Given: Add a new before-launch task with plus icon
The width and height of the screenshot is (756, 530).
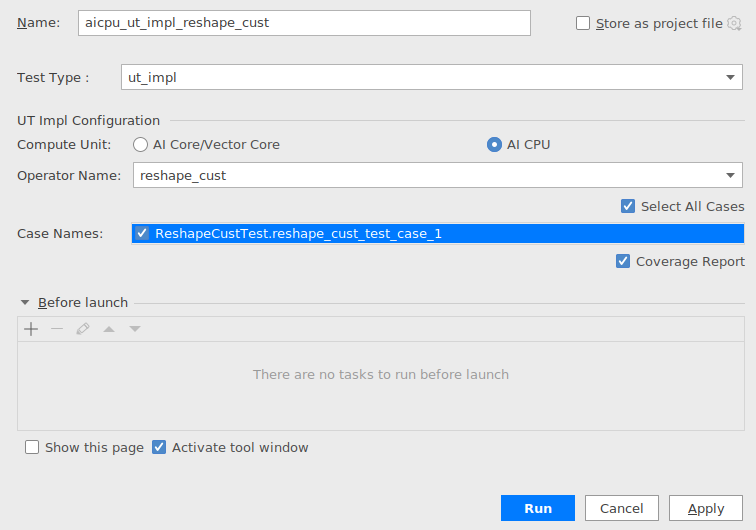Looking at the screenshot, I should pyautogui.click(x=31, y=329).
